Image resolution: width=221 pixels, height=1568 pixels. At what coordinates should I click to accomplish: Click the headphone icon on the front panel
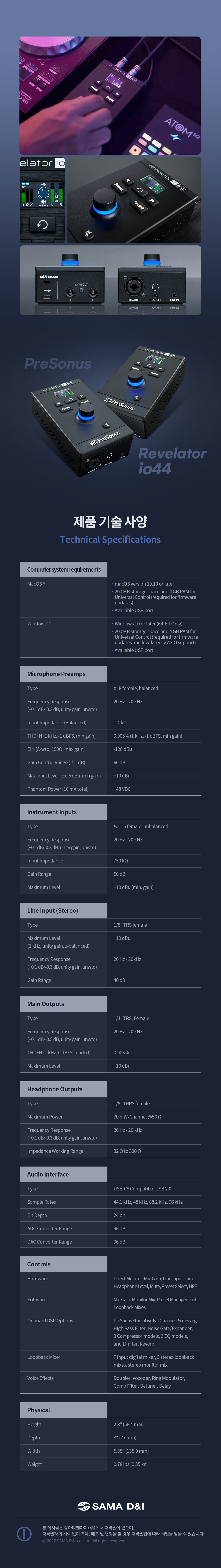point(155,287)
